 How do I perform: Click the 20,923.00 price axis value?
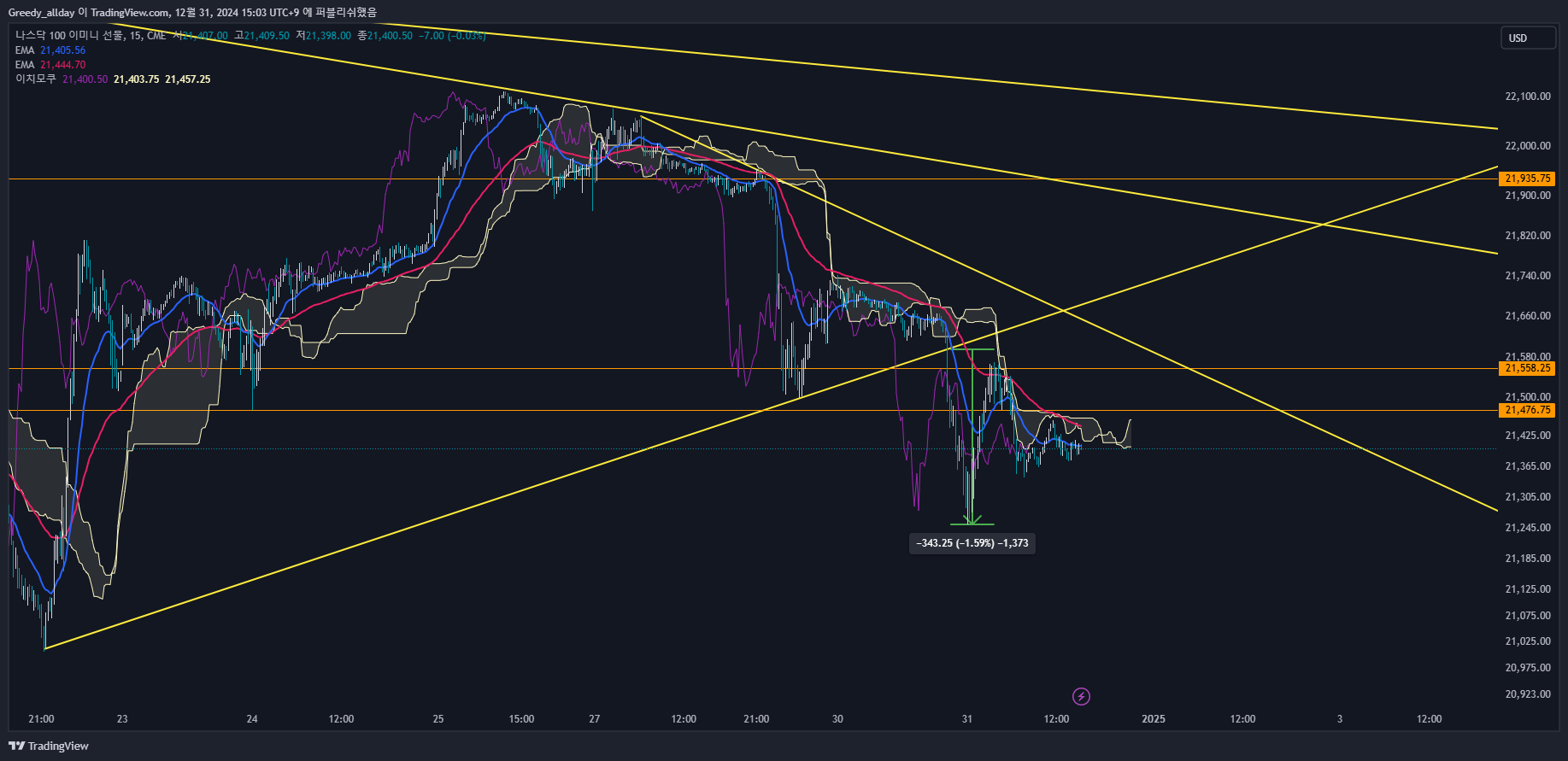(x=1528, y=694)
